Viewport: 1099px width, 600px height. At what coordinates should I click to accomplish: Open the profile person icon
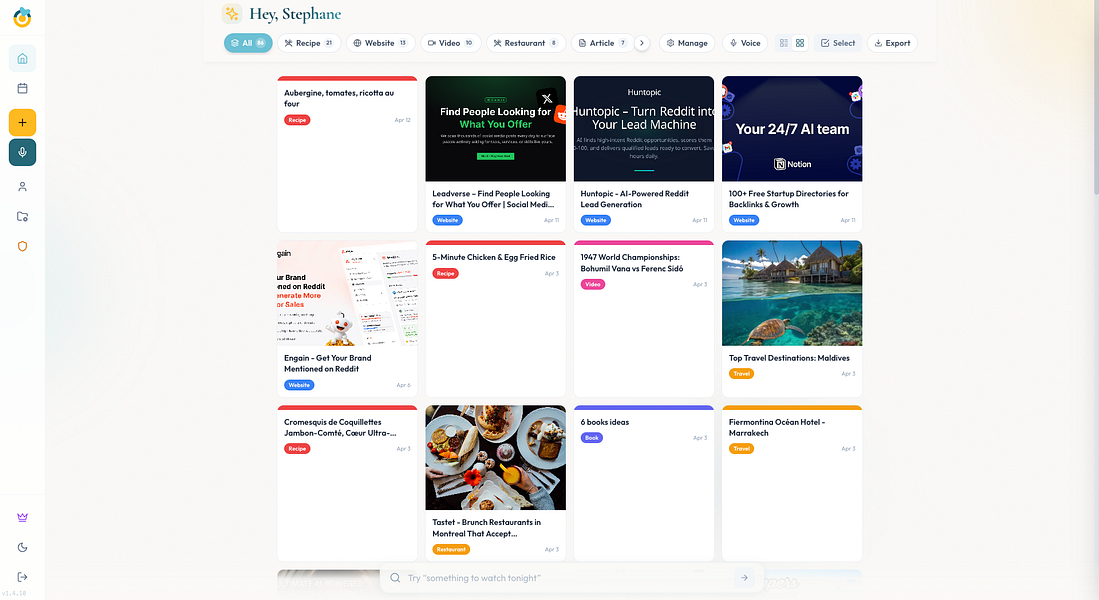[x=22, y=186]
